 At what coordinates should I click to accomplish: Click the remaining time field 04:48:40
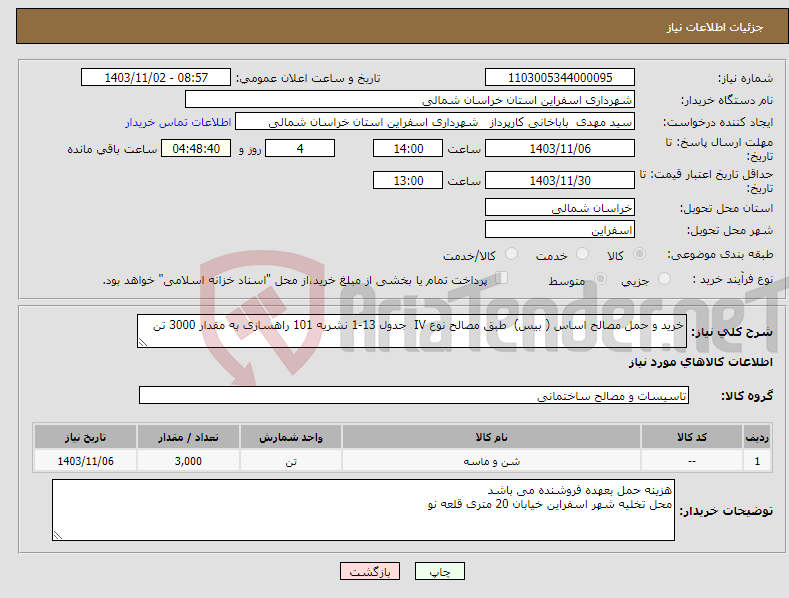coord(196,148)
